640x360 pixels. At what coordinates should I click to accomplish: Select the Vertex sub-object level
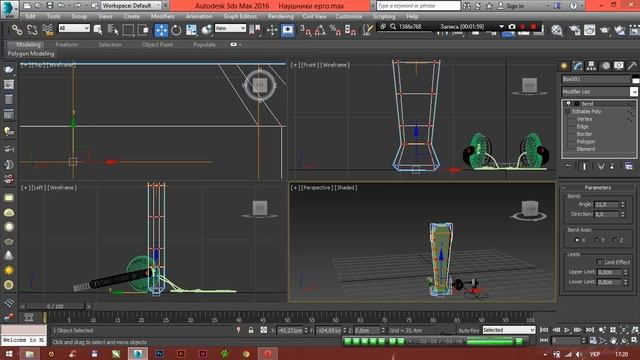(584, 119)
